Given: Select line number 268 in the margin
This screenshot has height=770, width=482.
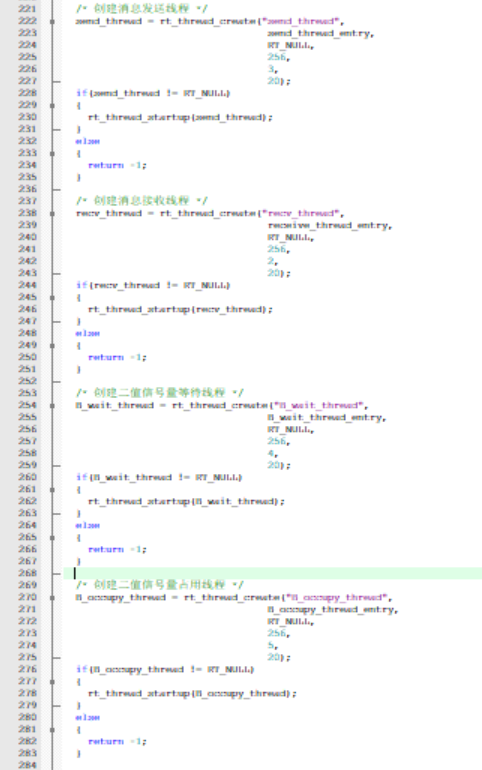Looking at the screenshot, I should 27,573.
